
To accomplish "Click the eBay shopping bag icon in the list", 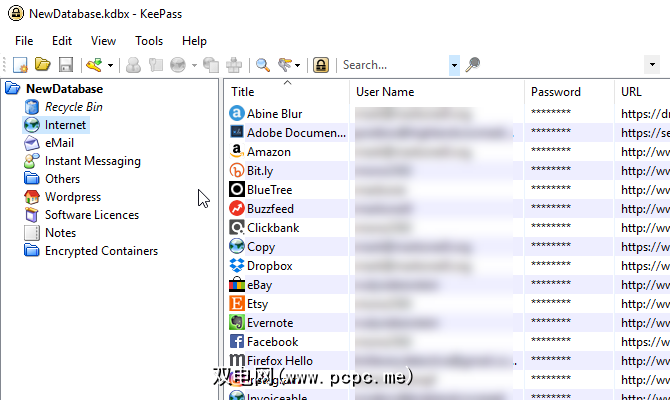I will [237, 284].
